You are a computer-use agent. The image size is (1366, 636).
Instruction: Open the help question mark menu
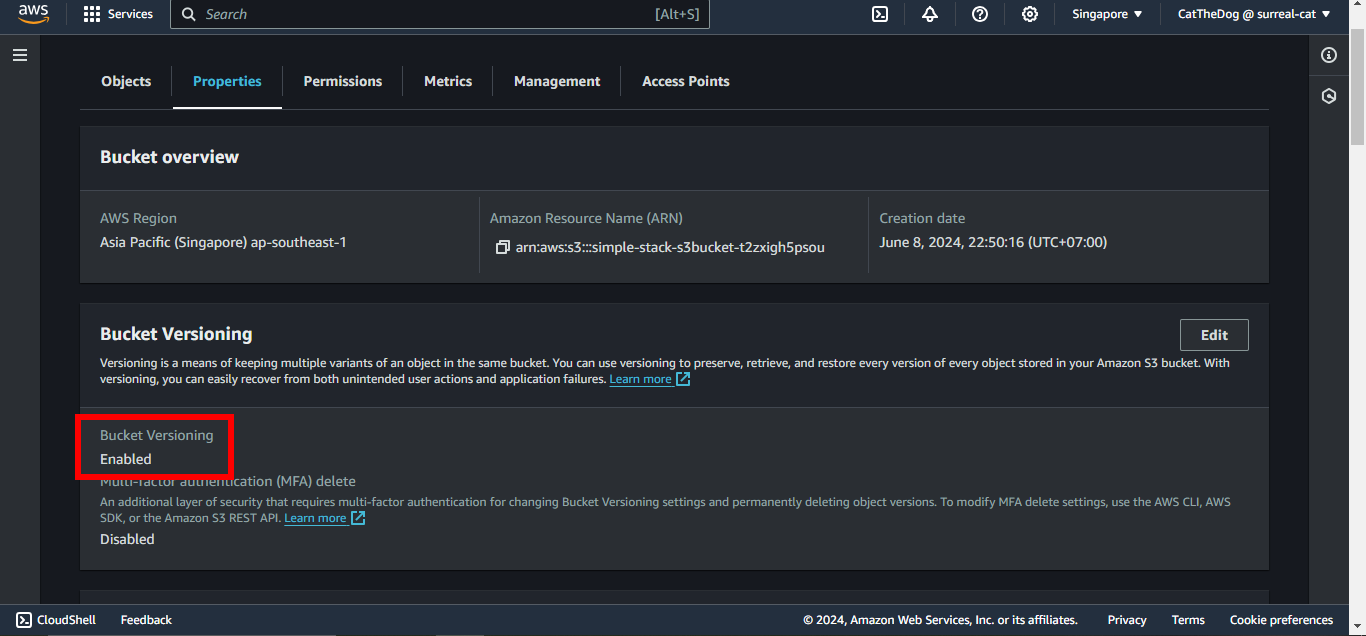(x=980, y=14)
